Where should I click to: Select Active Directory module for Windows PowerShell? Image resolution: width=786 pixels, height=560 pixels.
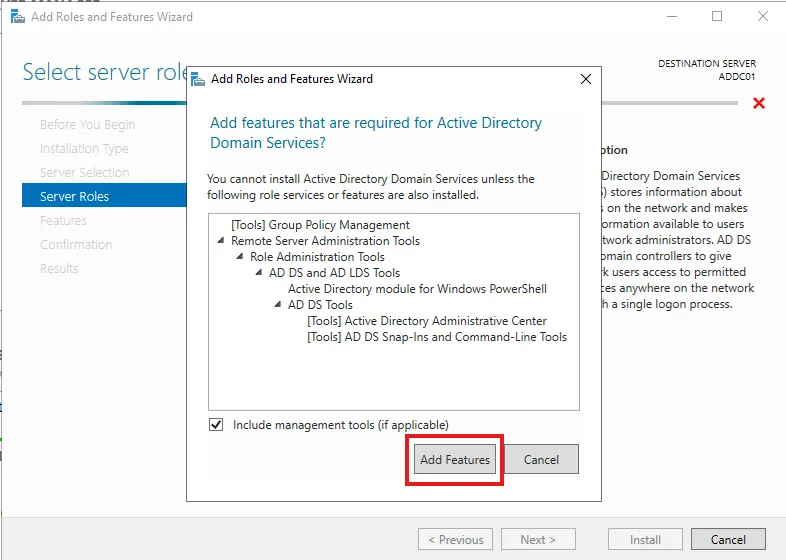coord(417,289)
